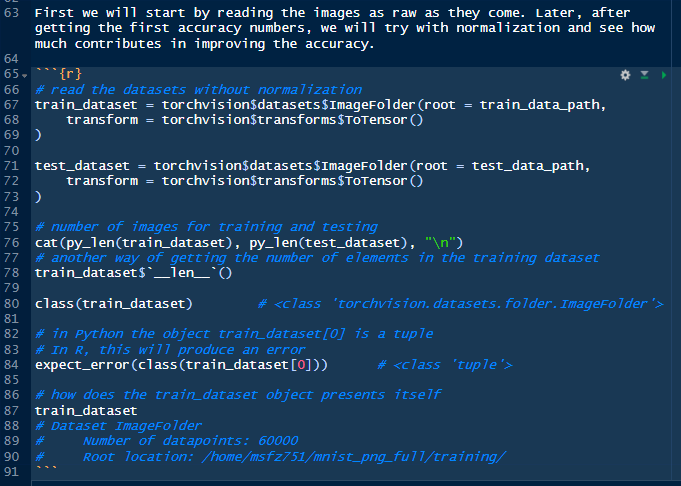
Task: Run all chunks above icon
Action: click(644, 75)
